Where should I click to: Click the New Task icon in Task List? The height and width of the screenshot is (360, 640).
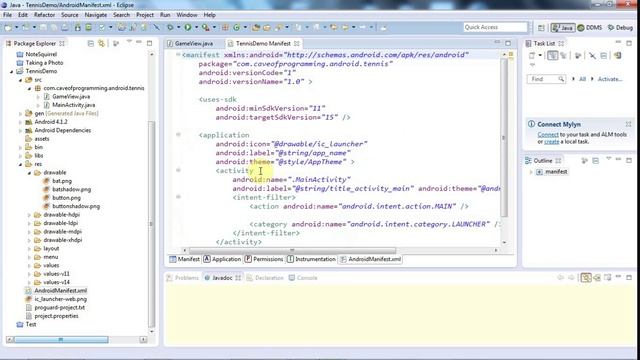point(532,56)
